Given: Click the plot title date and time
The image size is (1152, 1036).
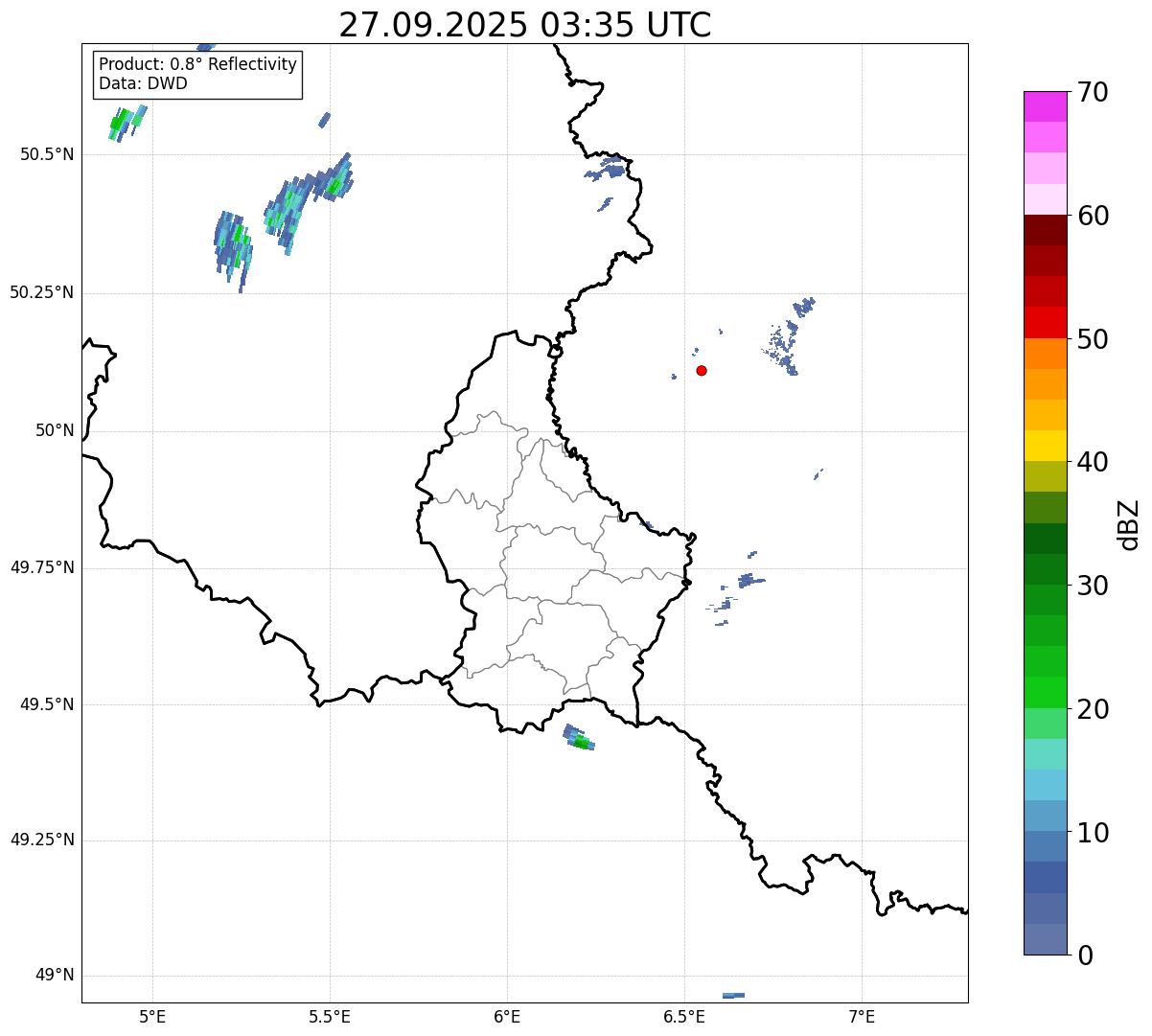Looking at the screenshot, I should click(x=525, y=25).
